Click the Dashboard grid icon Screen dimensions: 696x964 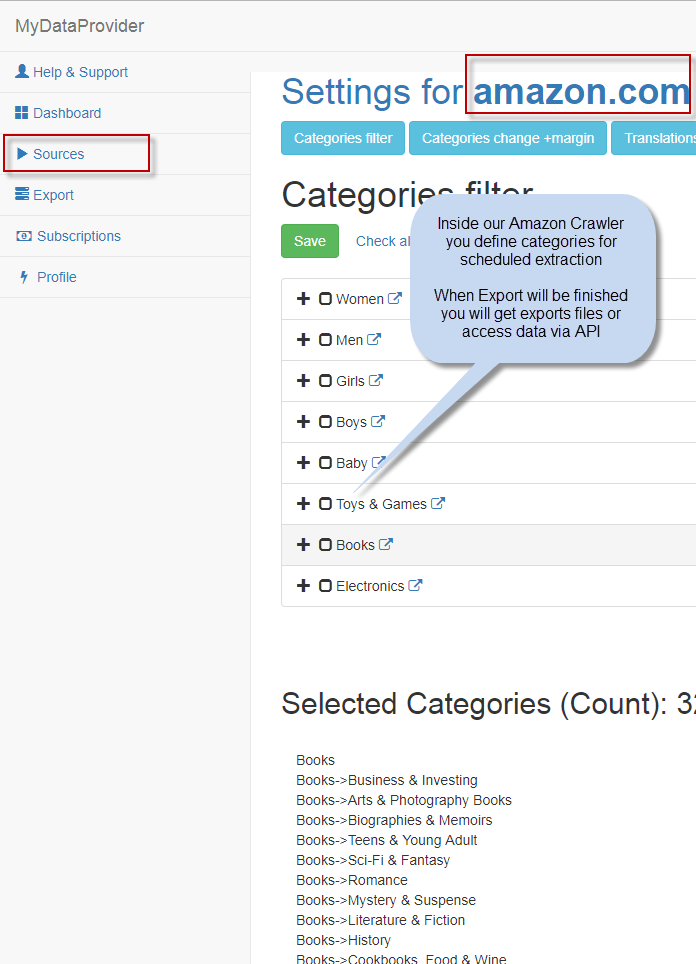[22, 113]
